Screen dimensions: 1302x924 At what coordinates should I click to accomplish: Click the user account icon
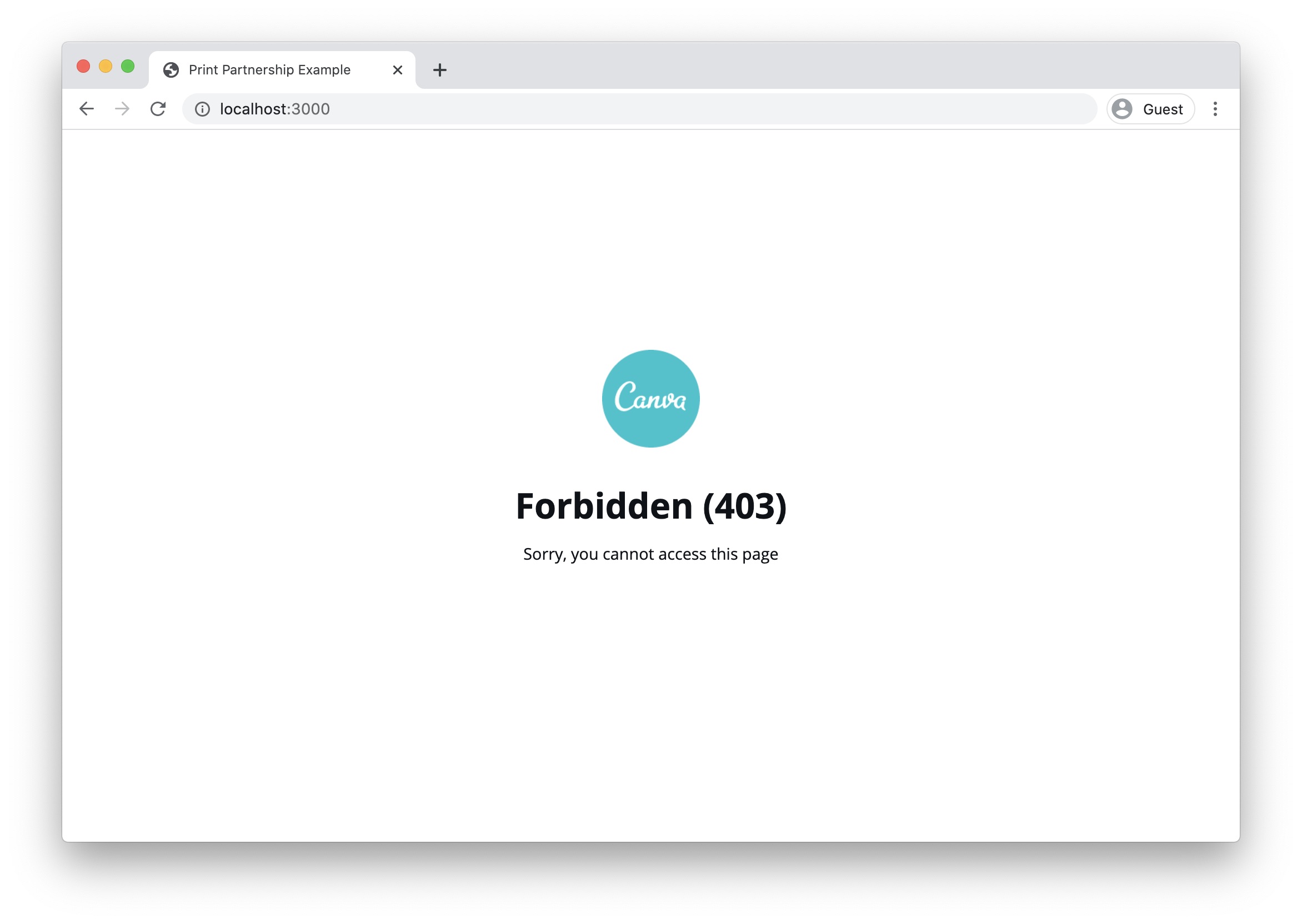pos(1122,109)
